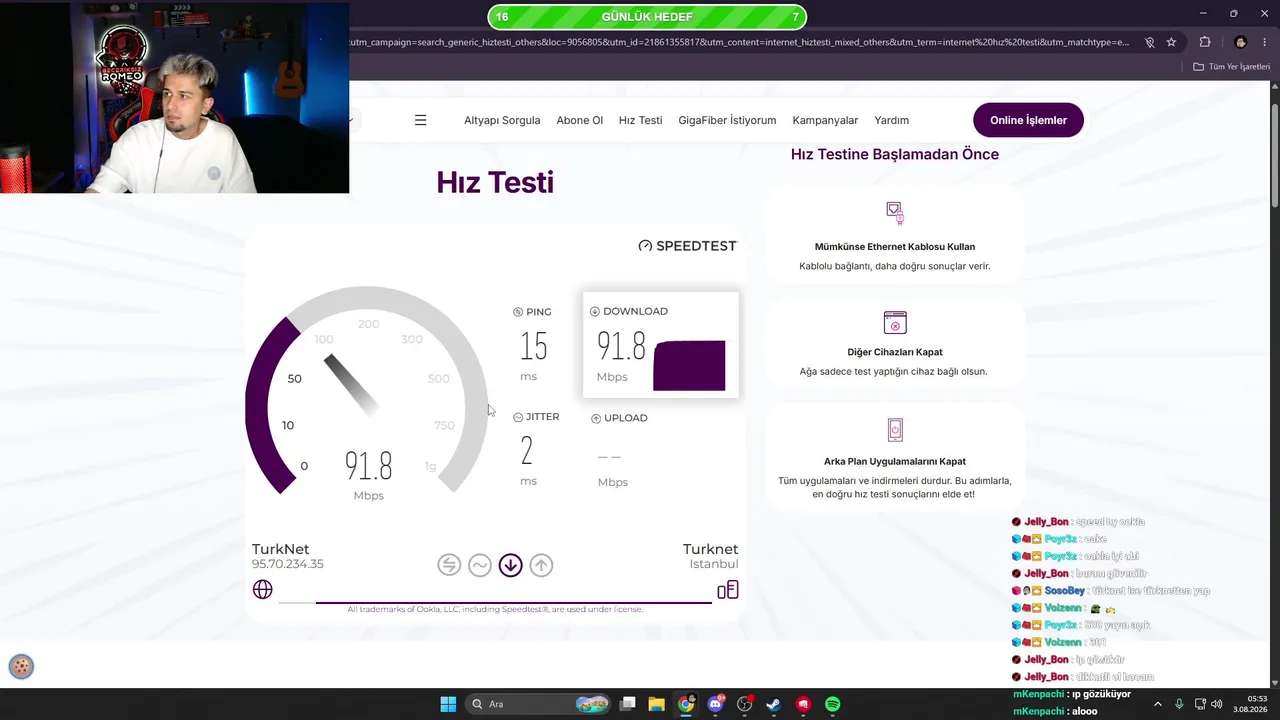Viewport: 1280px width, 720px height.
Task: Open Steam from the taskbar
Action: [774, 704]
